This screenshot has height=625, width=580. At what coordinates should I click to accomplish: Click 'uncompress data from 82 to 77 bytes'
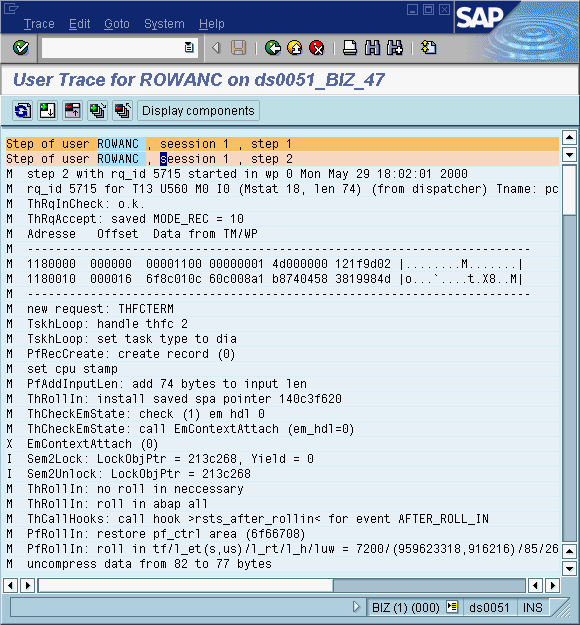[149, 564]
